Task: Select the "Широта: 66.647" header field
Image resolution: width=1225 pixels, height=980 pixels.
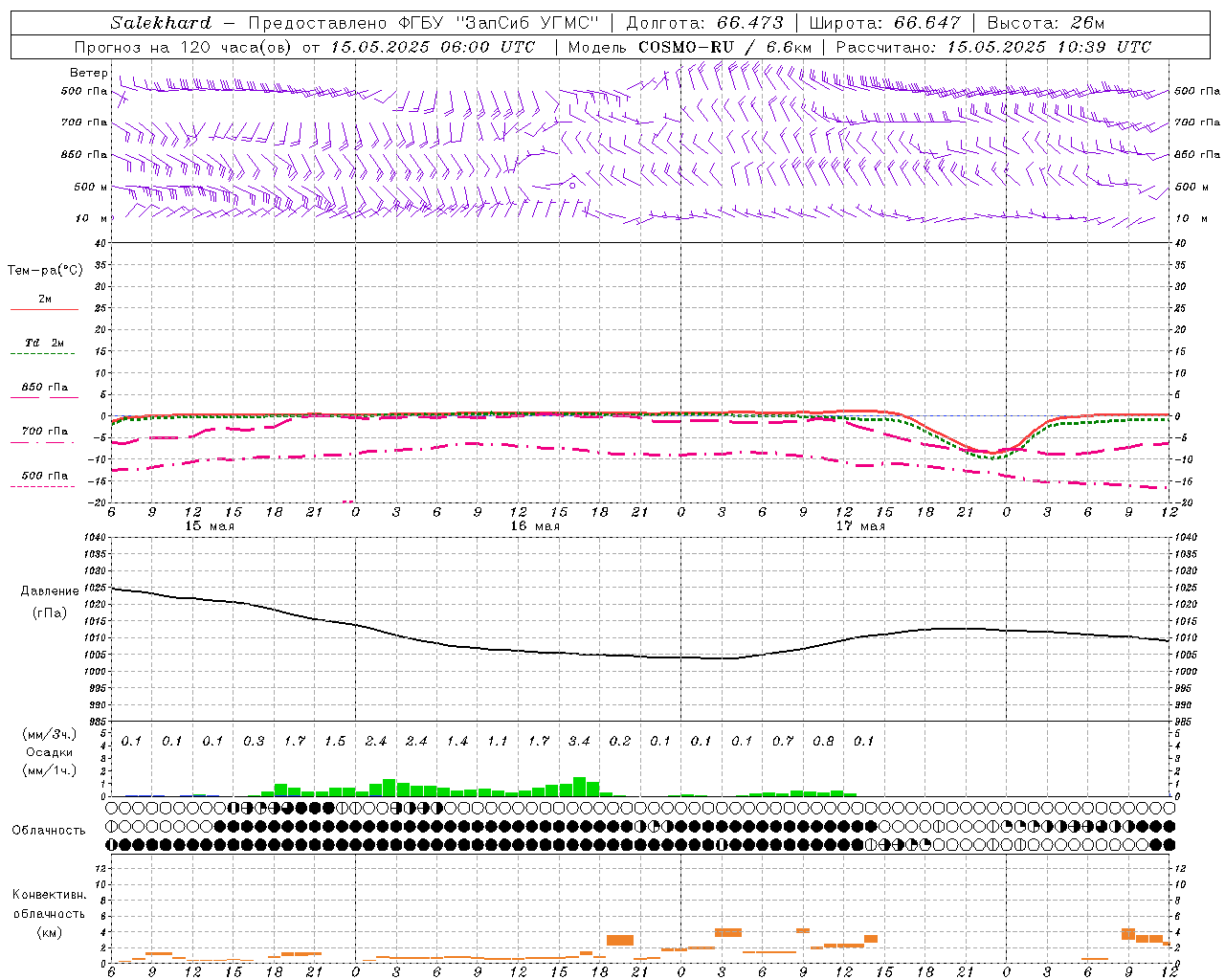Action: click(x=884, y=23)
